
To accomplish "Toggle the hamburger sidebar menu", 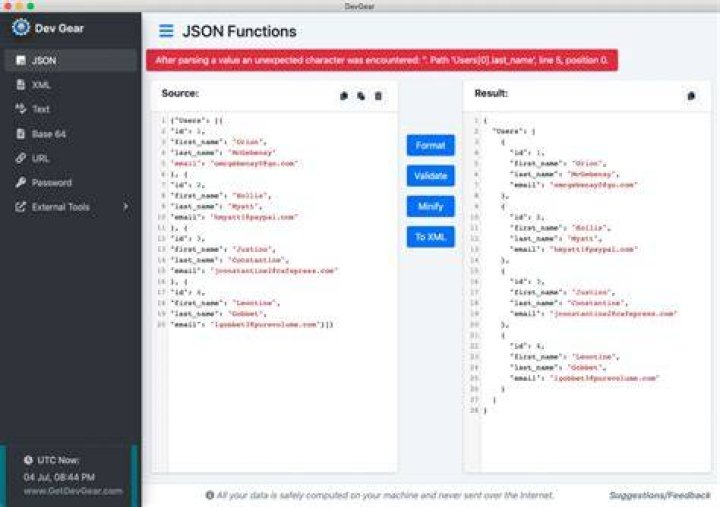I will coord(166,31).
